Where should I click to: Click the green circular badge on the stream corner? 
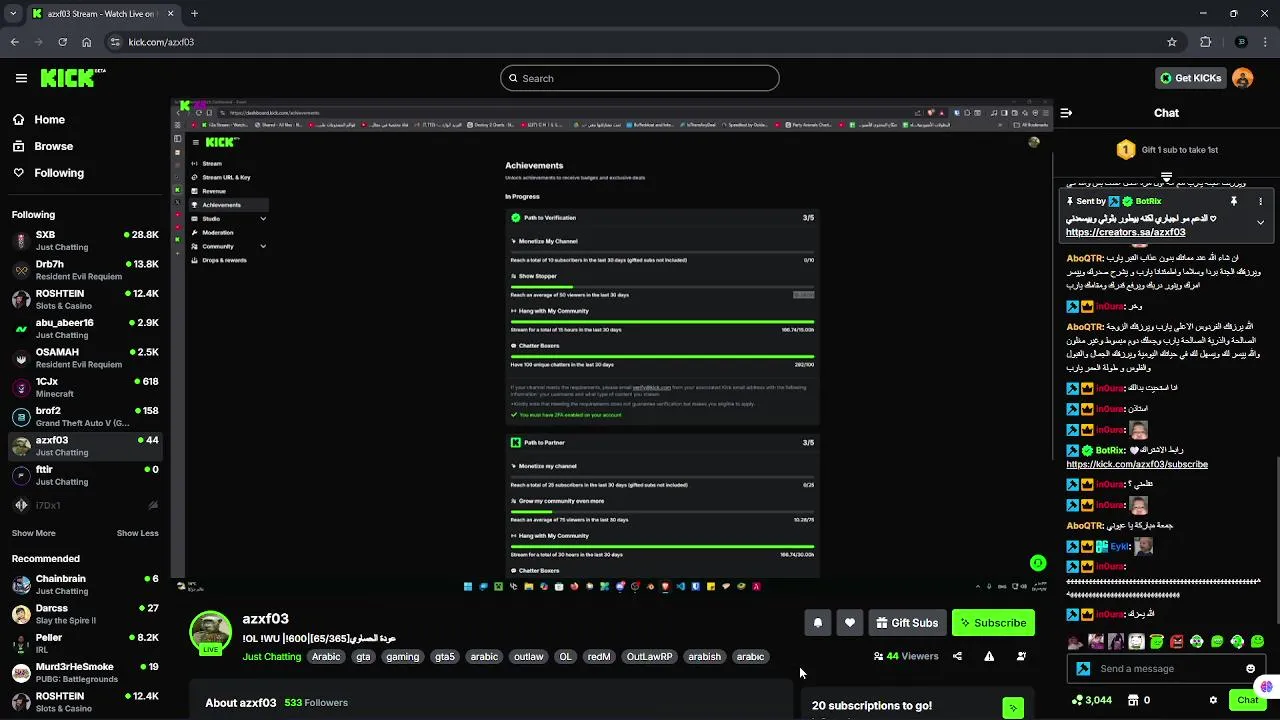point(1038,563)
